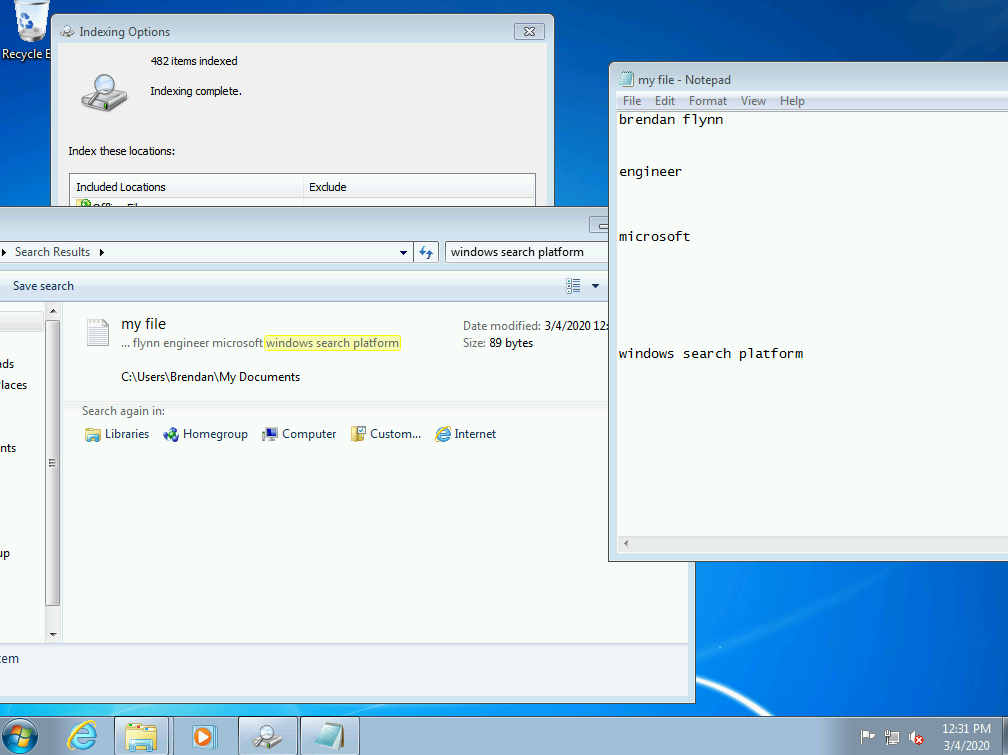Switch to Notepad via taskbar icon
This screenshot has width=1008, height=755.
328,736
